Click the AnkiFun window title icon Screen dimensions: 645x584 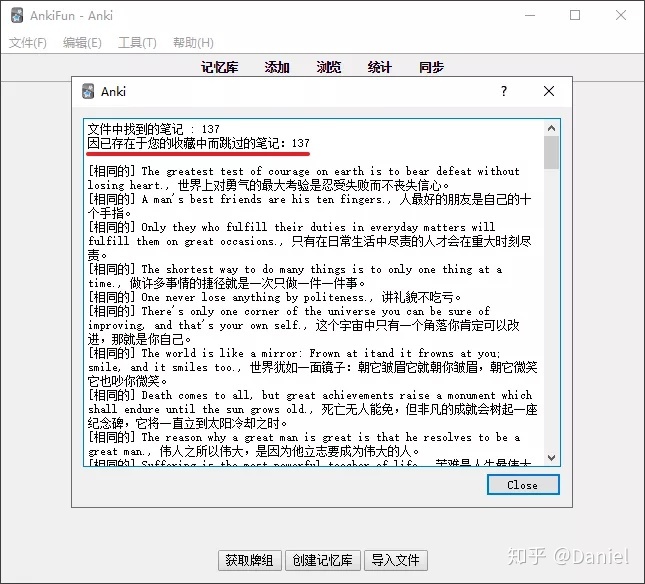tap(17, 15)
